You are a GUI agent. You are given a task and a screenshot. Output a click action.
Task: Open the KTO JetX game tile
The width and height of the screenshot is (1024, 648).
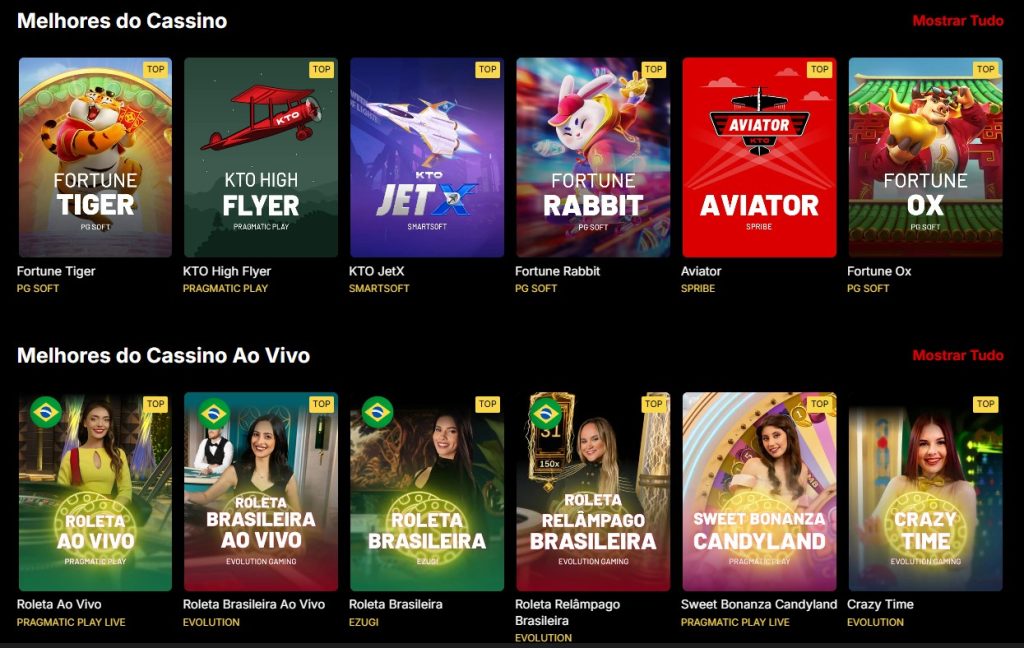(x=427, y=157)
